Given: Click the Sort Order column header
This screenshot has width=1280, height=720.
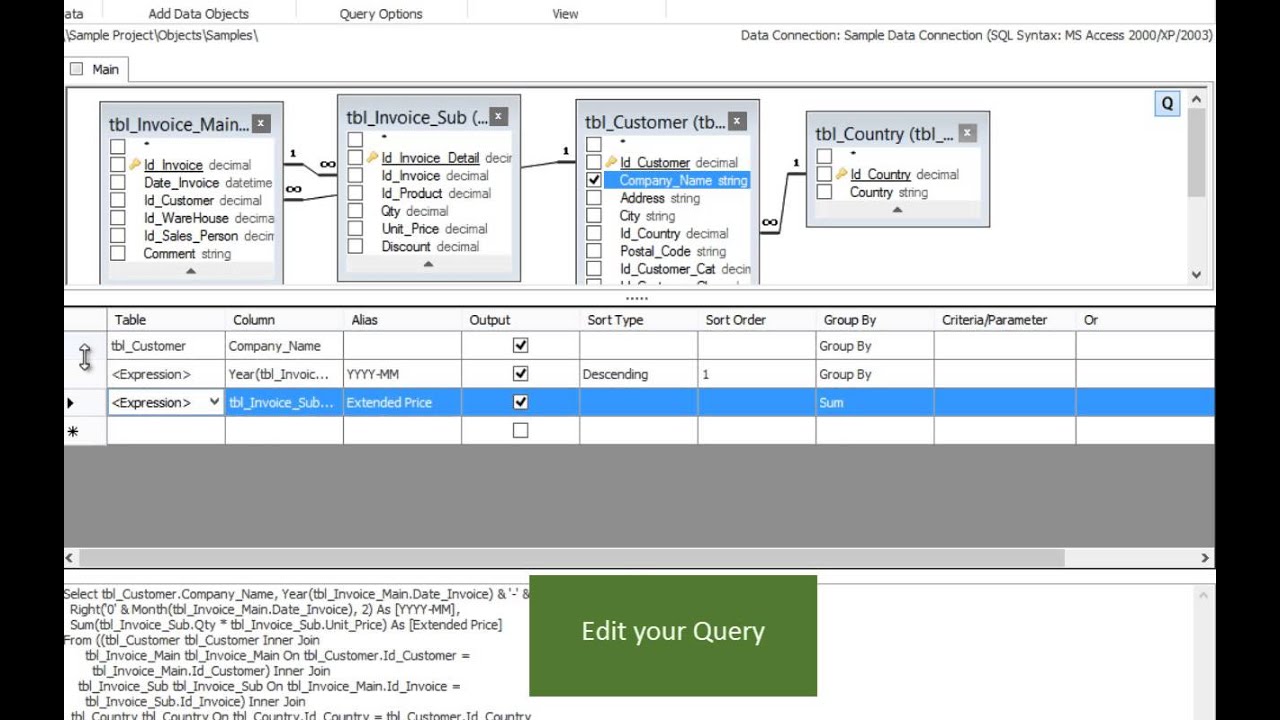Looking at the screenshot, I should pos(757,320).
